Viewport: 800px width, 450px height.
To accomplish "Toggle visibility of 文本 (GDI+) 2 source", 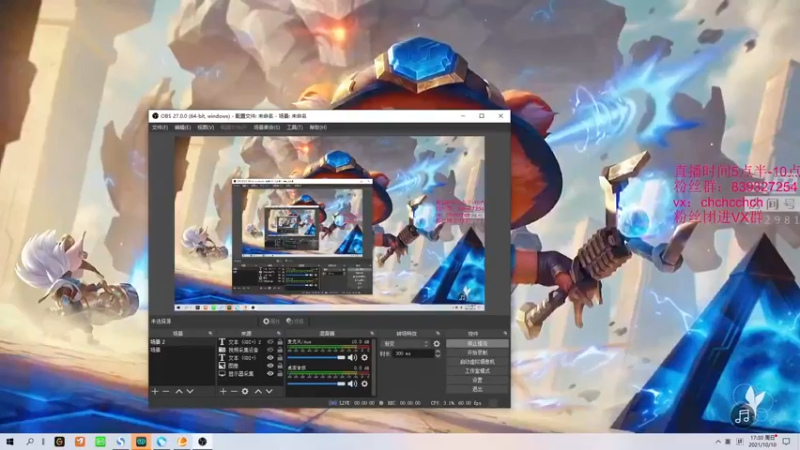I will 270,342.
